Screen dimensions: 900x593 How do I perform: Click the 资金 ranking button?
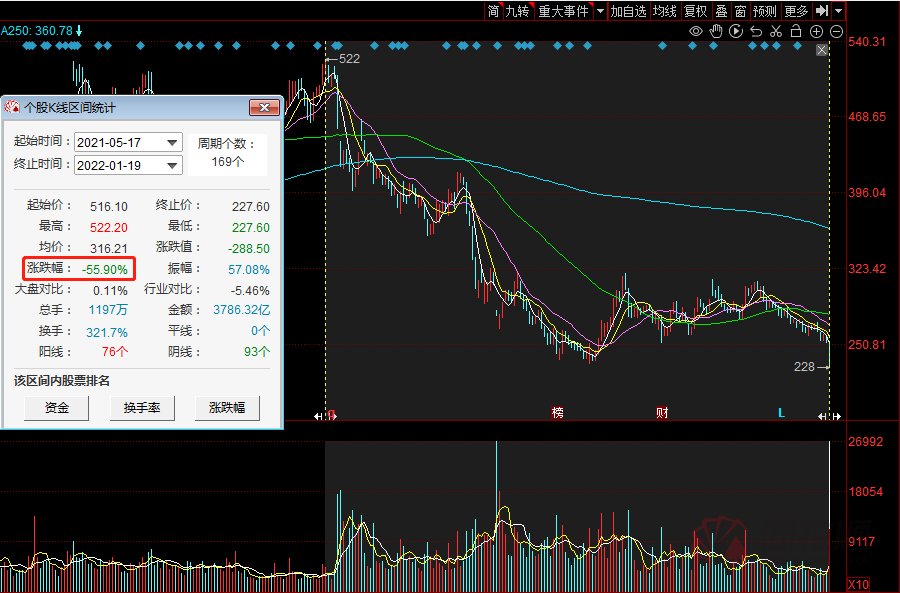56,408
